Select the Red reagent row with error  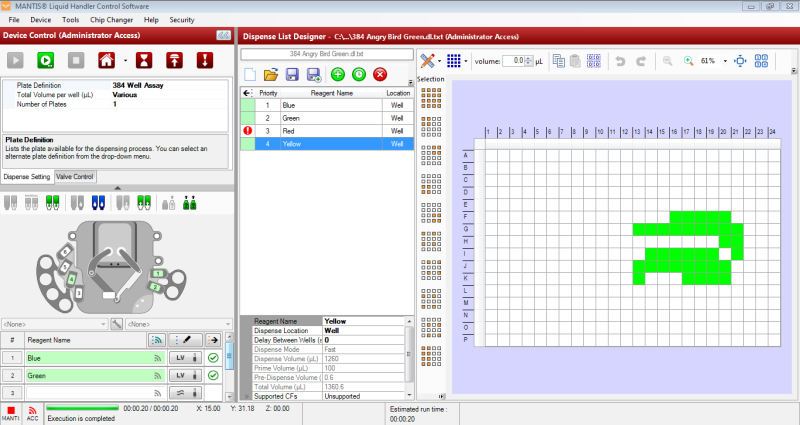click(x=327, y=131)
